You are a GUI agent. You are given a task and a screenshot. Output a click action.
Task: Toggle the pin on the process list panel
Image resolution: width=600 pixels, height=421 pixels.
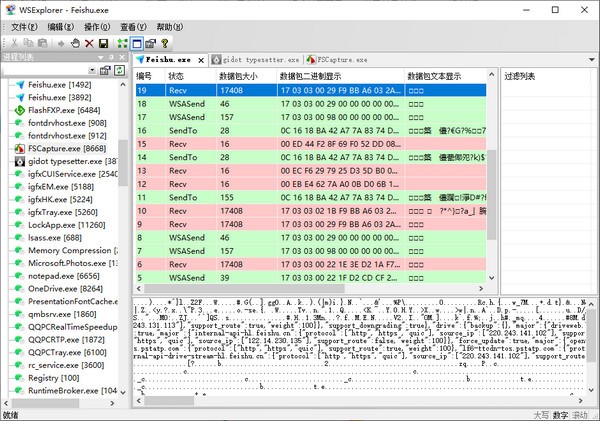click(x=113, y=59)
